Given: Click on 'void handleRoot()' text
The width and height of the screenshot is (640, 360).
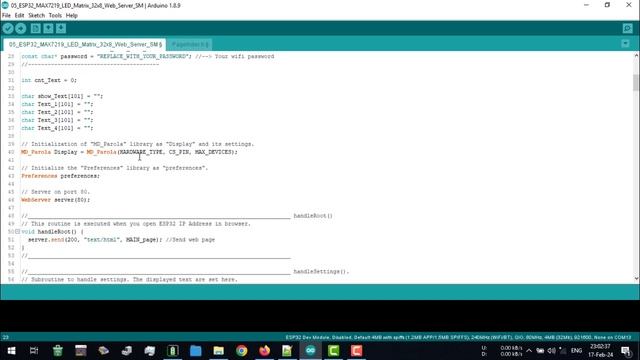Looking at the screenshot, I should point(52,231).
